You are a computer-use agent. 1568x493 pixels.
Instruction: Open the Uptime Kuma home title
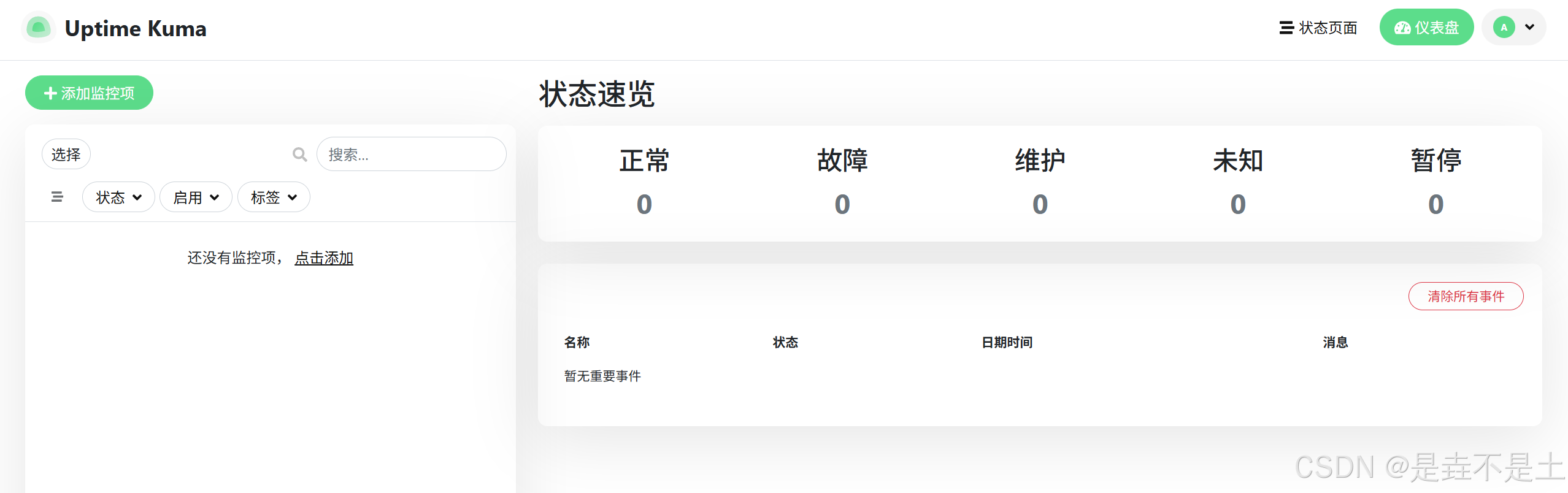point(136,28)
